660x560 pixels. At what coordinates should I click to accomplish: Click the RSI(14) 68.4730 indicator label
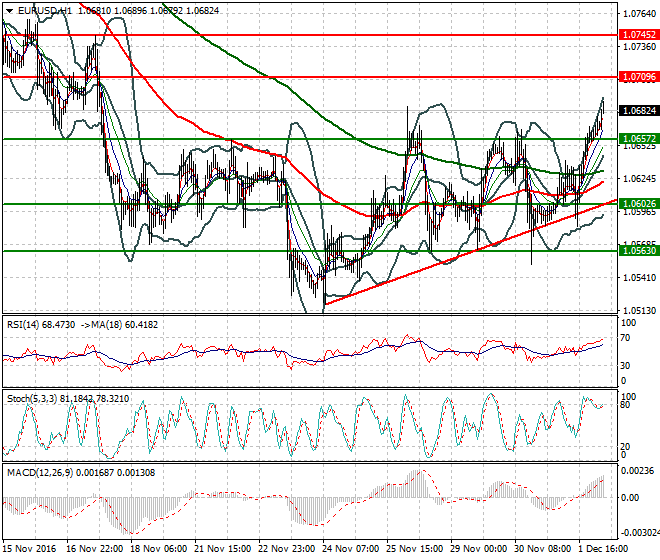click(x=41, y=325)
